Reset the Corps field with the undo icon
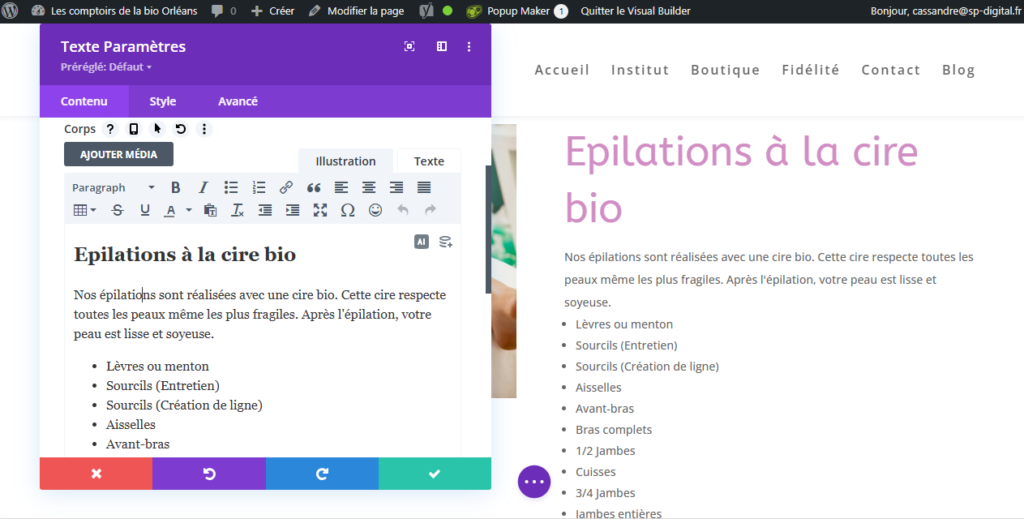The height and width of the screenshot is (519, 1024). point(181,129)
